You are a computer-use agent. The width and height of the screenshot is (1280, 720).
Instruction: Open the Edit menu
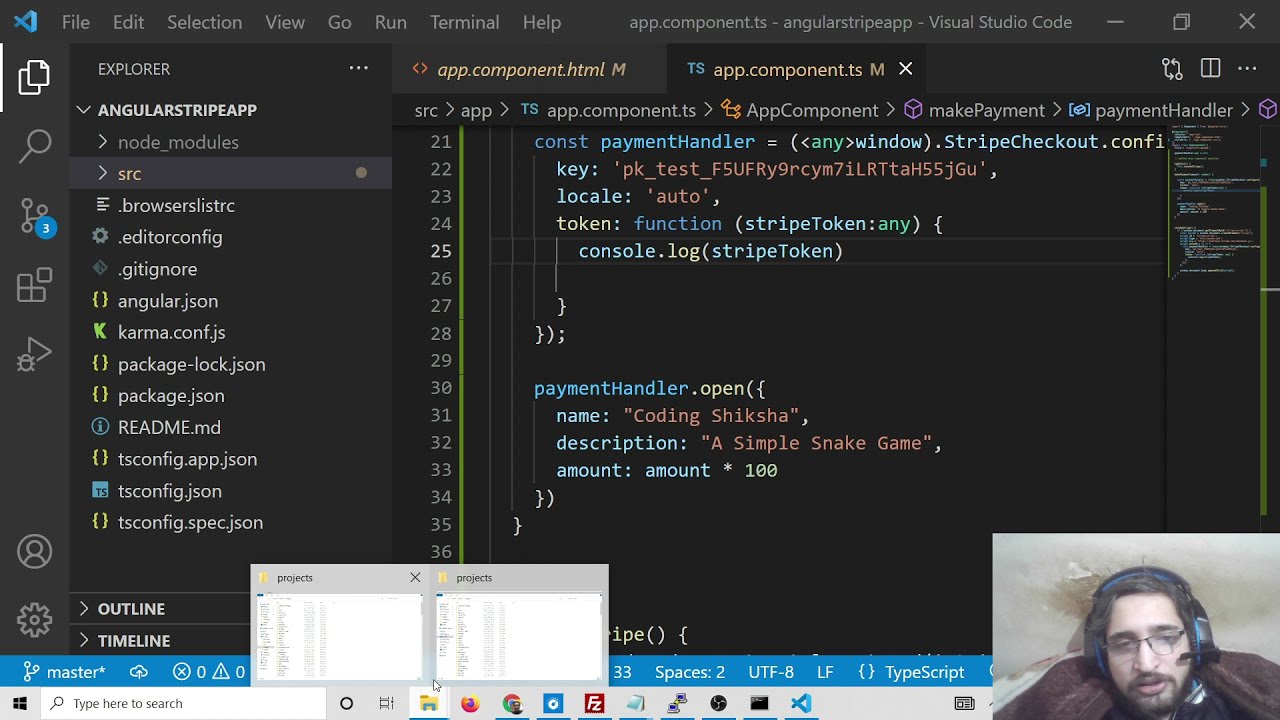[129, 22]
